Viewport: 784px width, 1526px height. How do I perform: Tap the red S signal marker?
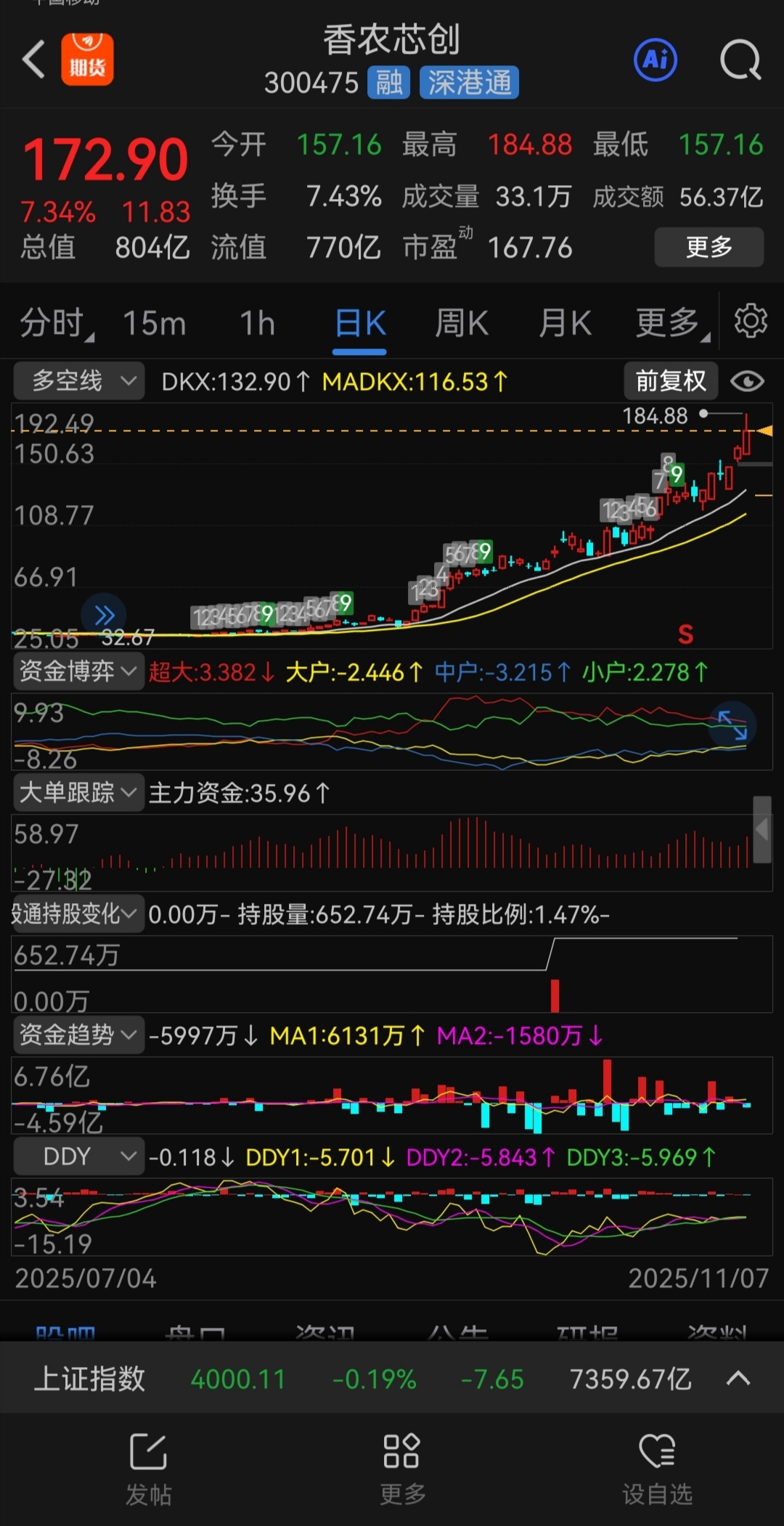pos(685,634)
